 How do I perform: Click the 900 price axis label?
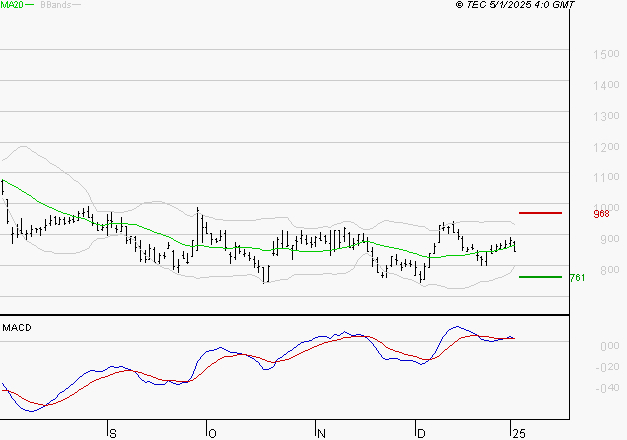610,239
